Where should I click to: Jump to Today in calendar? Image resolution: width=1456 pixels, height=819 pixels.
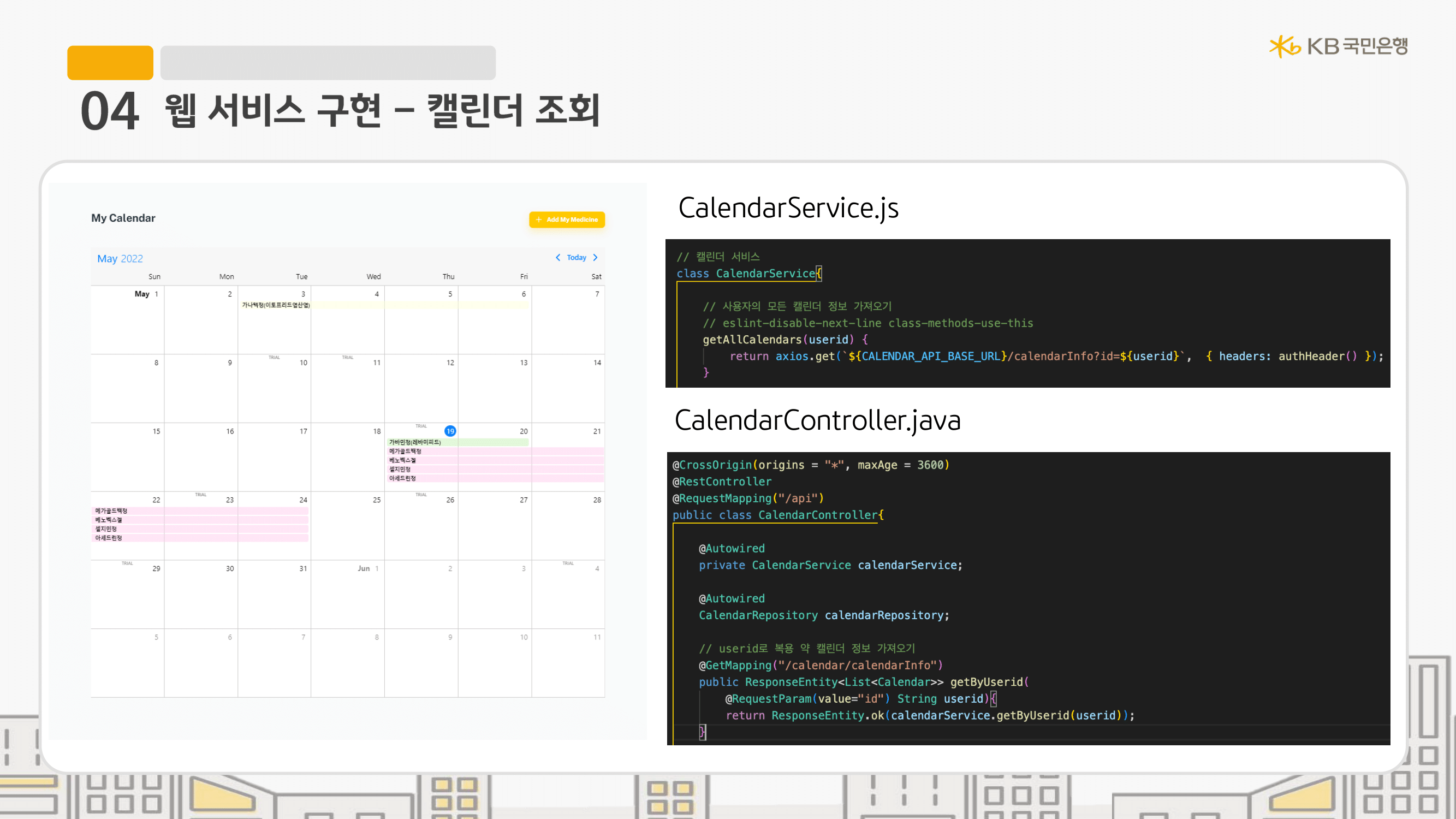point(576,257)
